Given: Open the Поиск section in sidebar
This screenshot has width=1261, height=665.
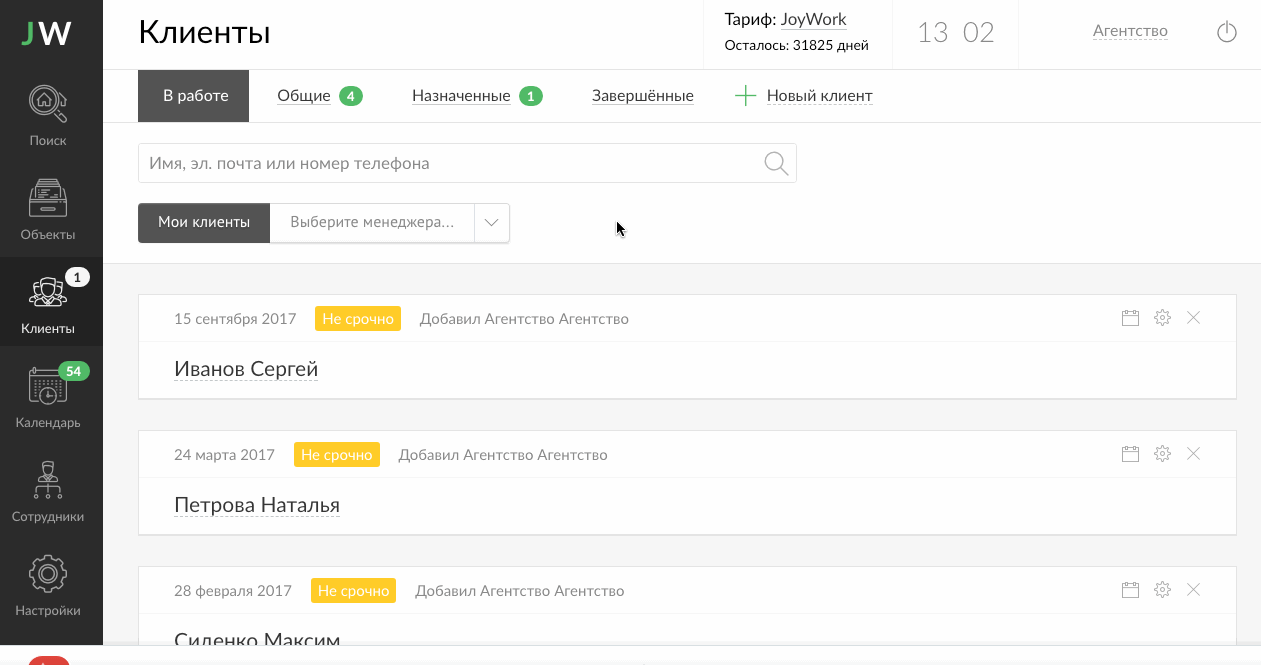Looking at the screenshot, I should point(48,115).
